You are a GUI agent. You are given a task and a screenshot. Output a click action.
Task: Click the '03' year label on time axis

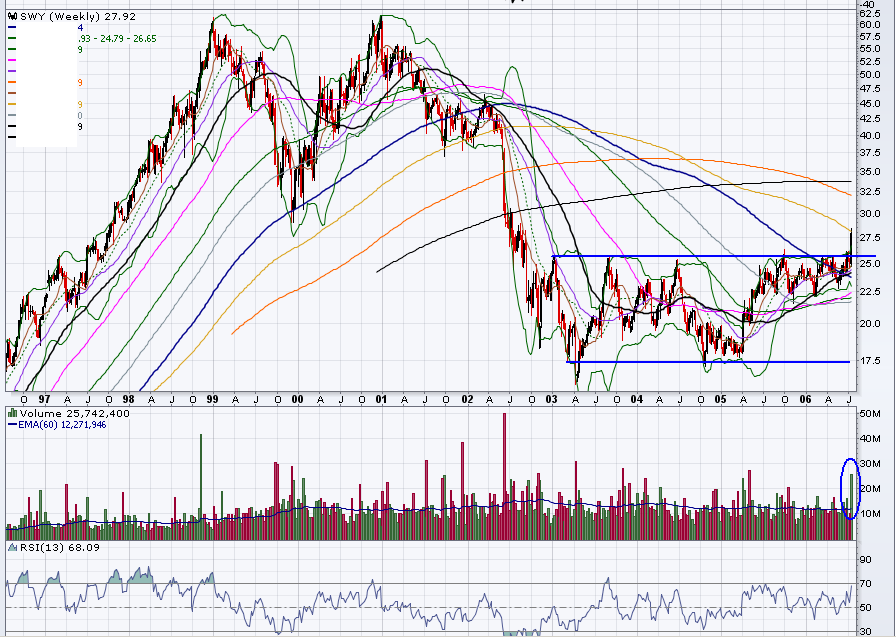[551, 399]
